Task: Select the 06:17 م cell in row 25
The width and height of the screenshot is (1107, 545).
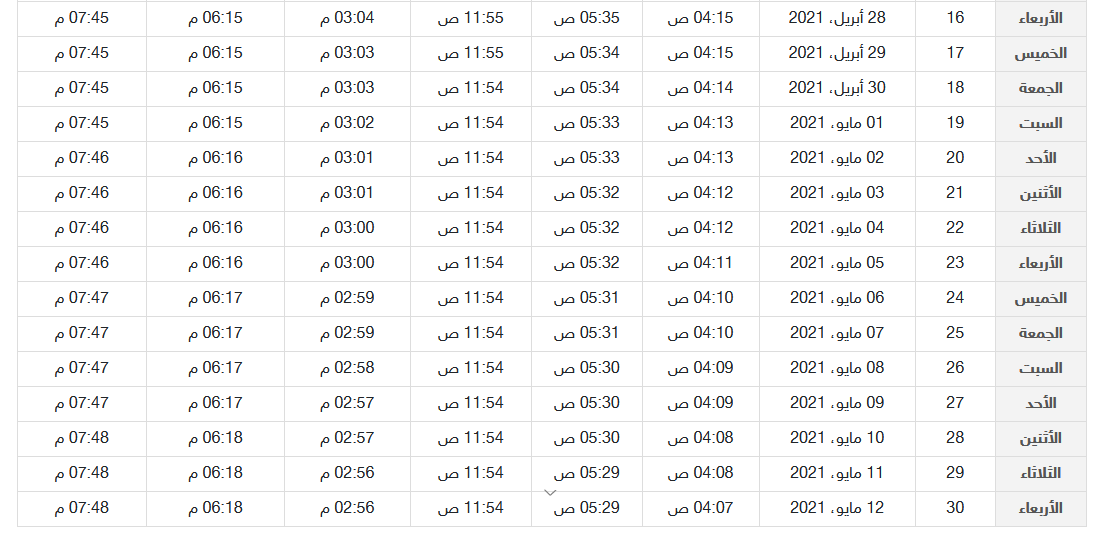Action: (215, 333)
